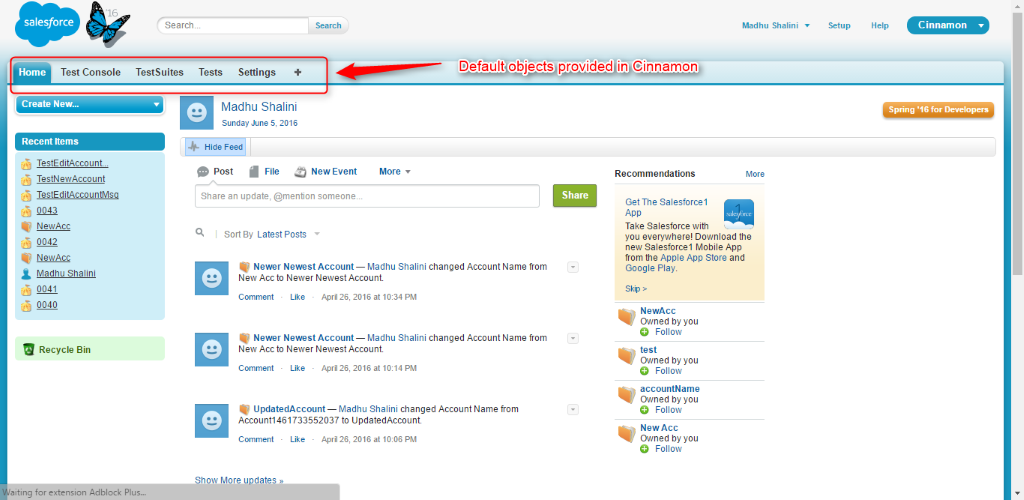
Task: Click the person icon beside Madhu Shalini recent item
Action: [x=26, y=274]
